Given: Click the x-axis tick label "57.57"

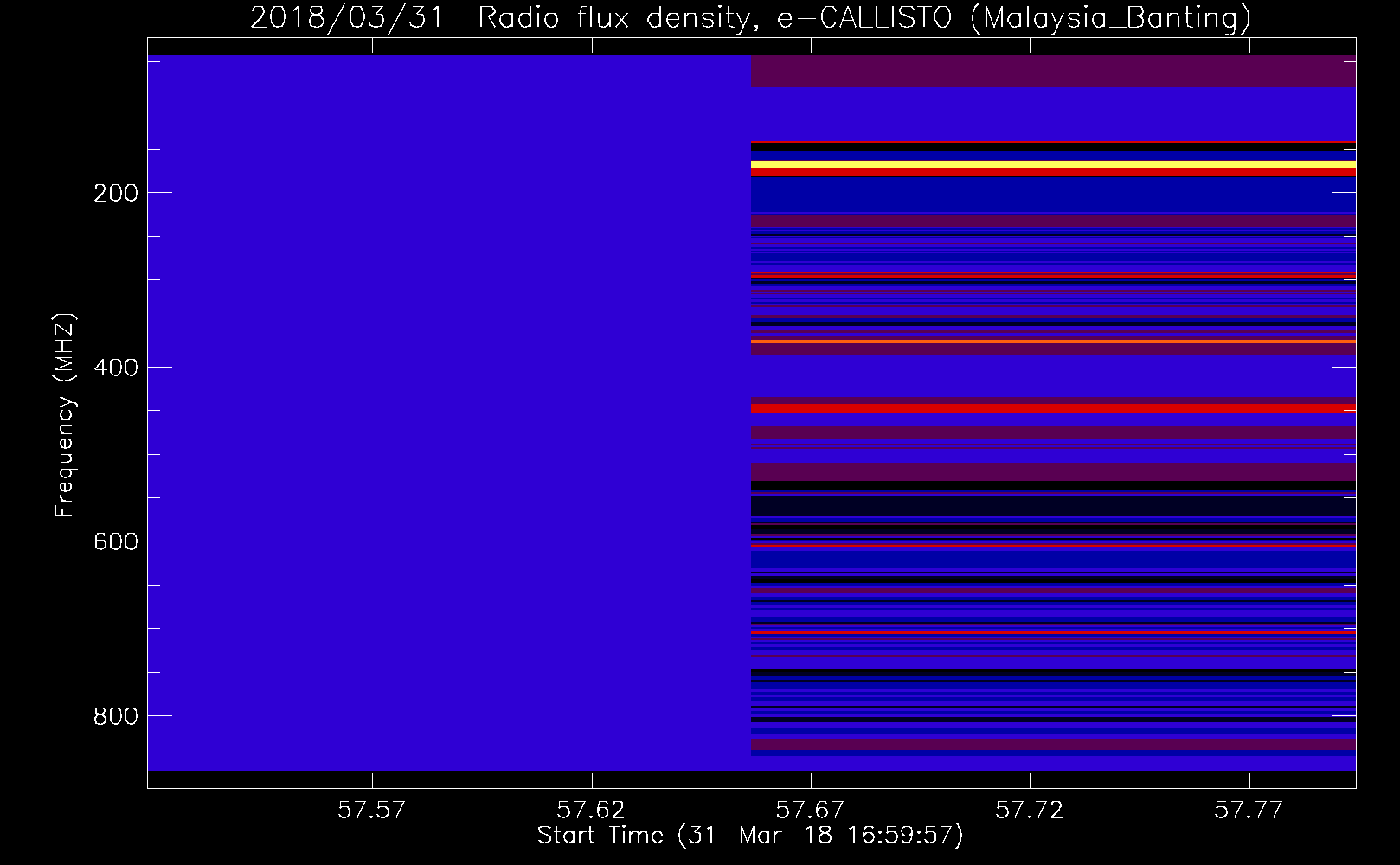Looking at the screenshot, I should click(x=371, y=810).
